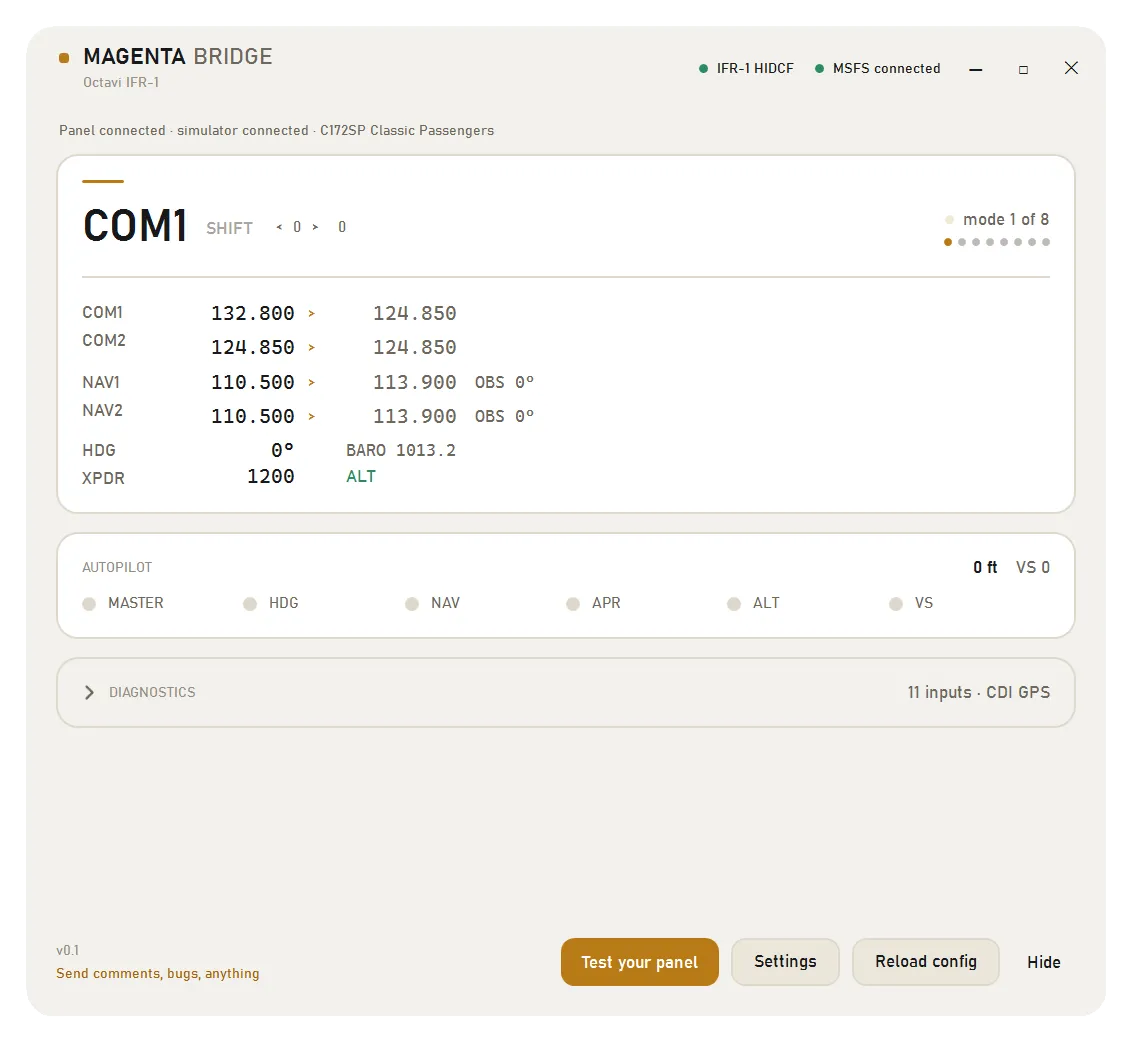This screenshot has width=1132, height=1042.
Task: Click the green dot beside IFR-1 HIDCF
Action: click(703, 69)
